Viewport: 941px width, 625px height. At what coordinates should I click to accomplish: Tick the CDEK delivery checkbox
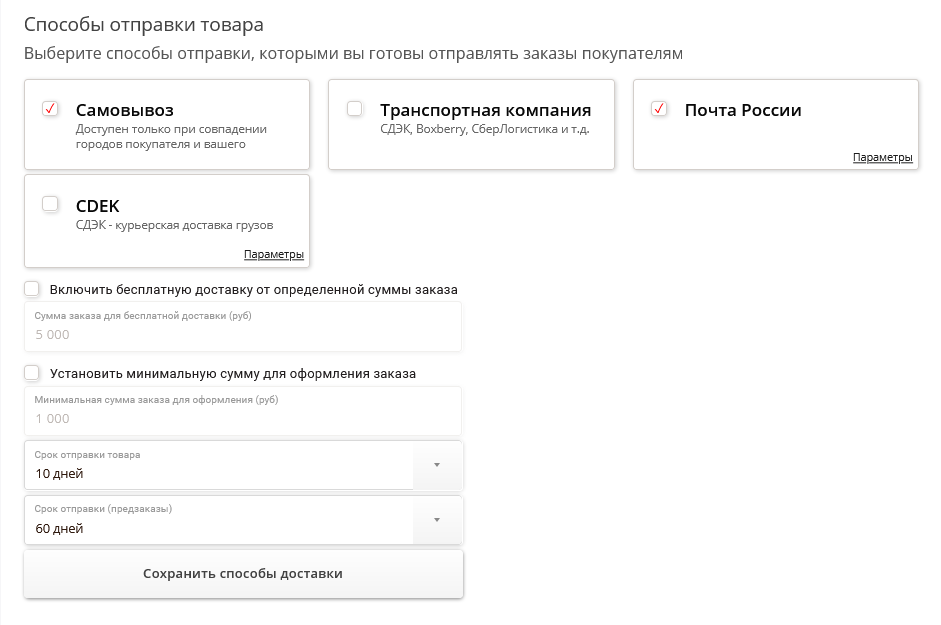tap(51, 204)
